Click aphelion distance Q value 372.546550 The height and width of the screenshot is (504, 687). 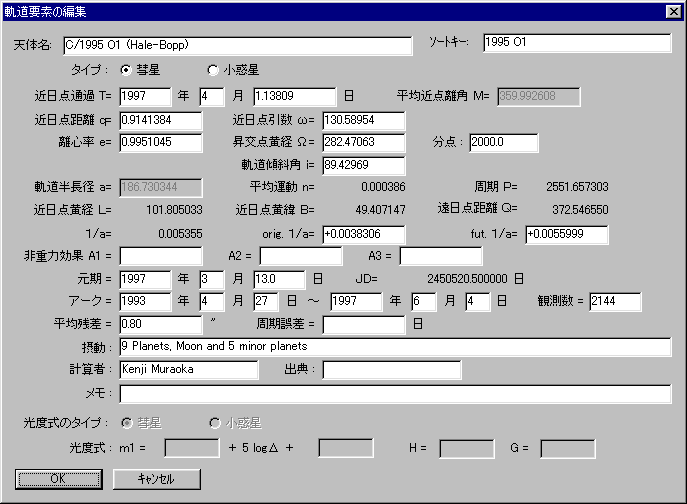click(x=580, y=210)
